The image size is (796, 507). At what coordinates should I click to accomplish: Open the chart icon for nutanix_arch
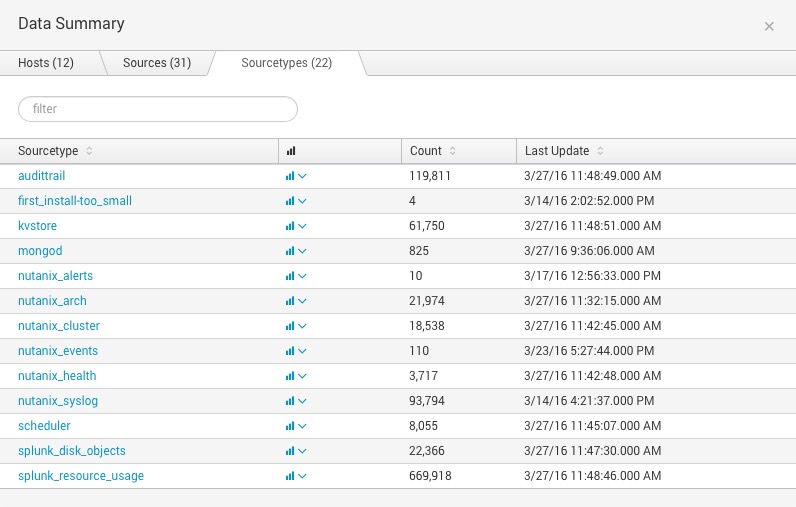(290, 301)
